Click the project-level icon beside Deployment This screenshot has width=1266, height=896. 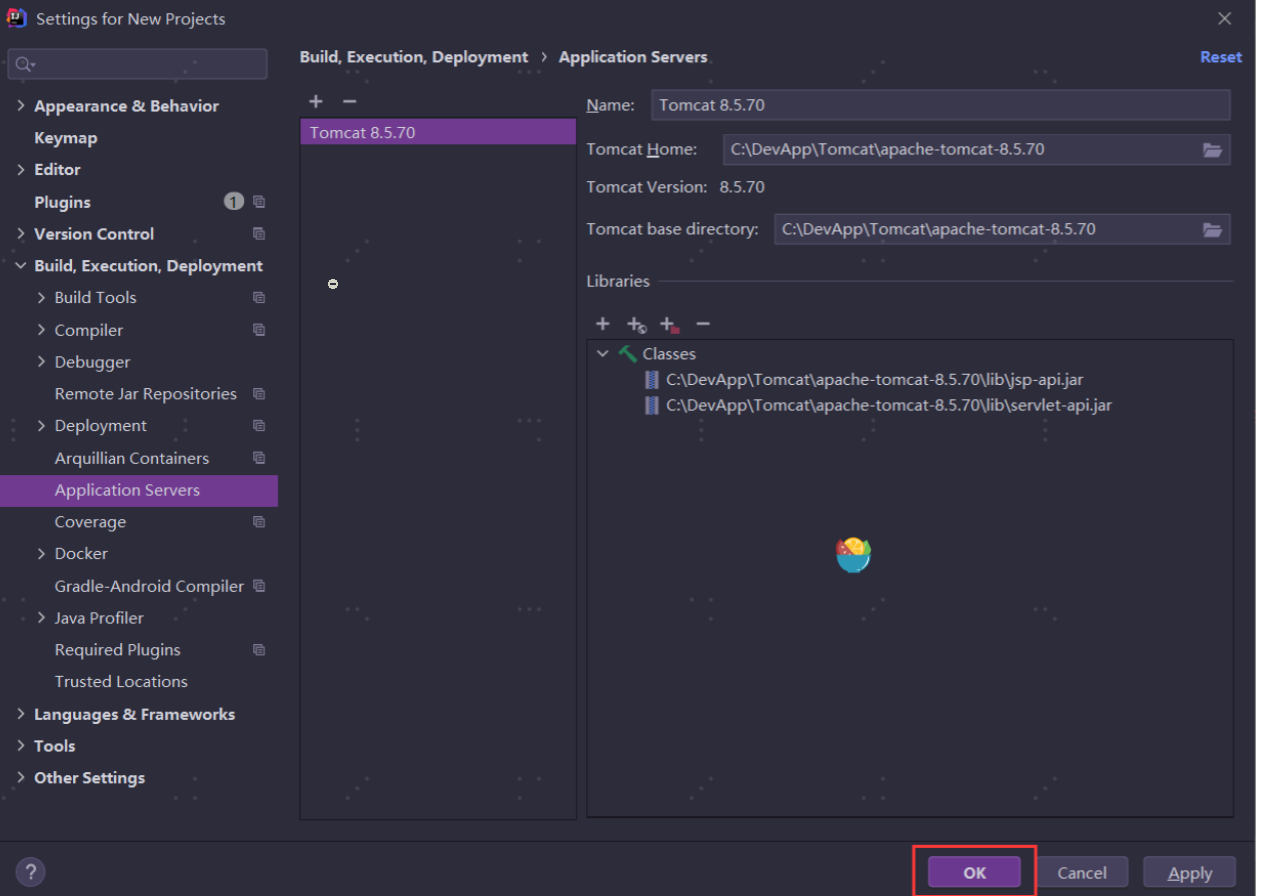click(x=259, y=426)
